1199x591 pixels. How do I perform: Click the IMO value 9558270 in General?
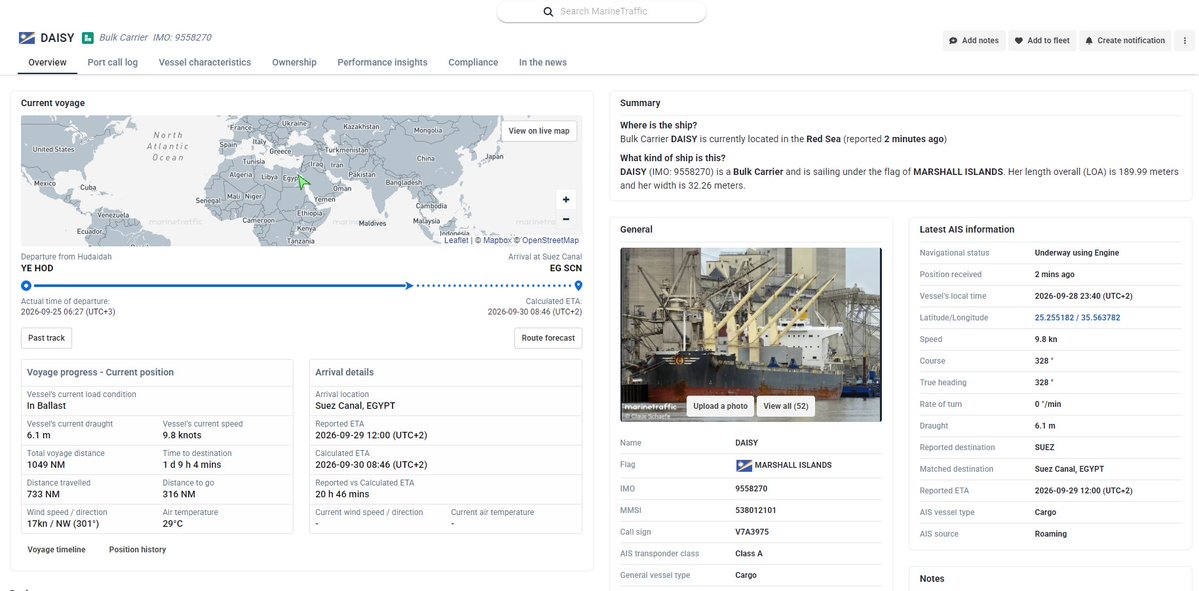click(x=751, y=488)
